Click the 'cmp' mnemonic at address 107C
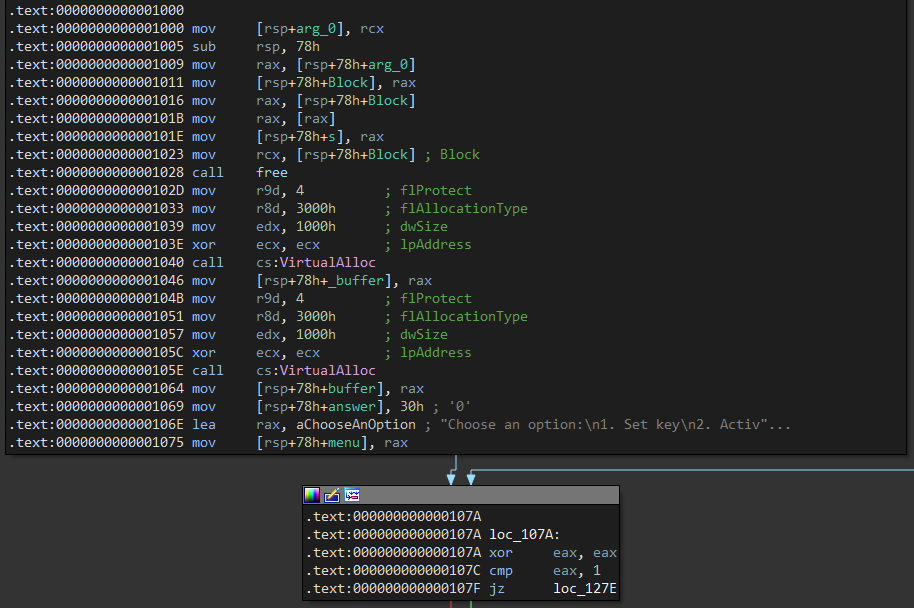This screenshot has width=914, height=608. coord(501,570)
